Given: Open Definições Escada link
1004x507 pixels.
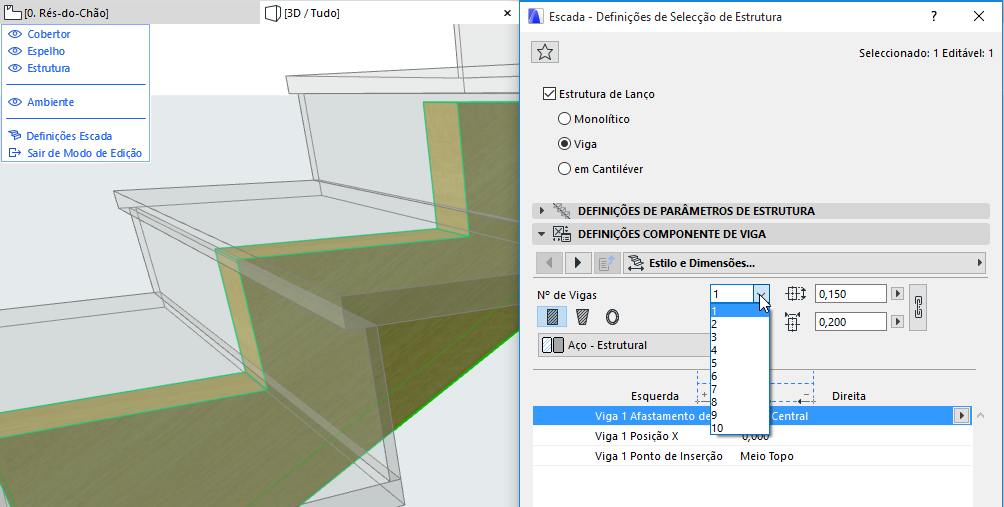Looking at the screenshot, I should pyautogui.click(x=69, y=136).
